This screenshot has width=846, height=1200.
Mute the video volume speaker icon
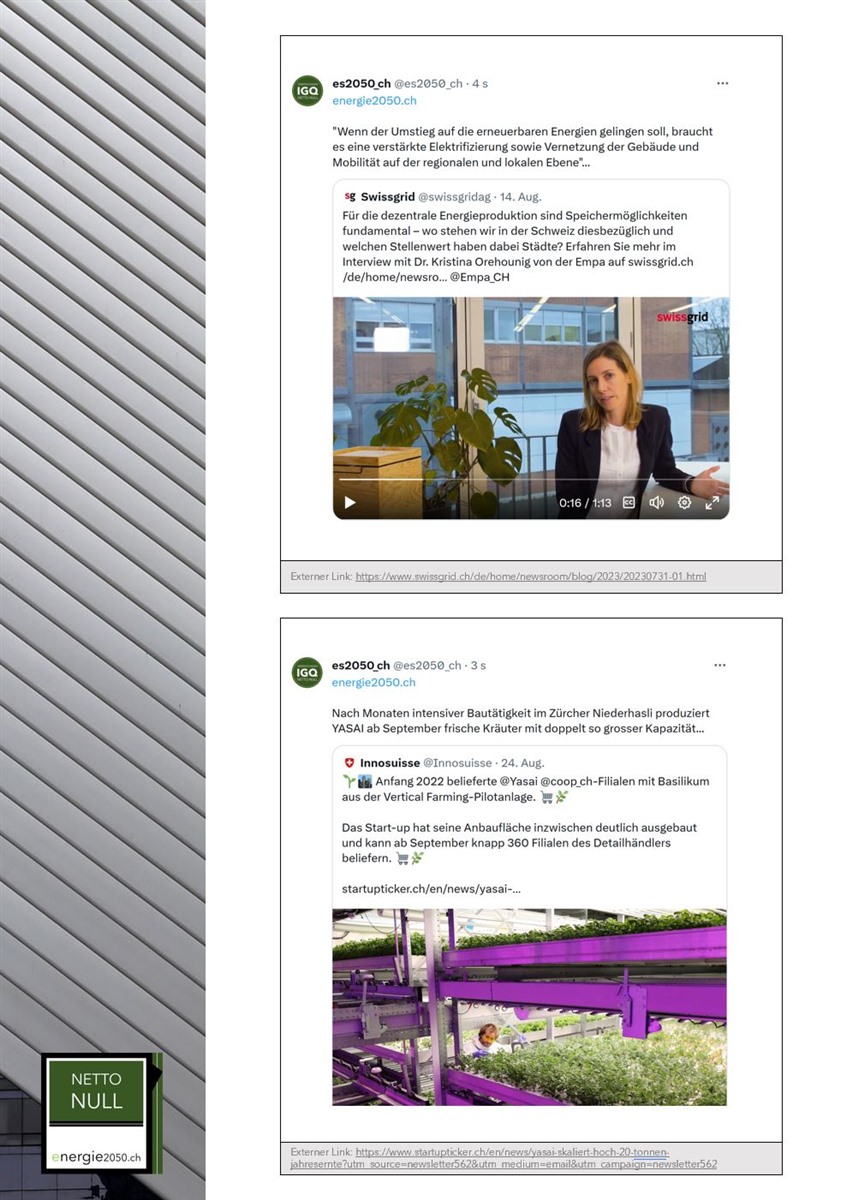[656, 503]
